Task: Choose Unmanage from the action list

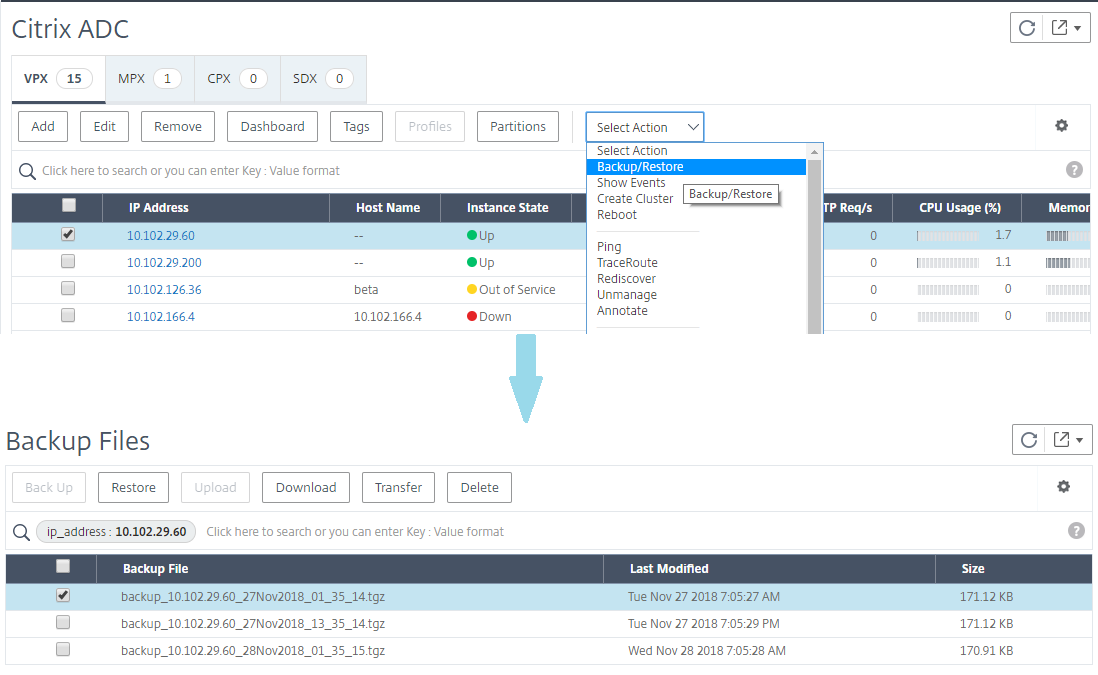Action: (x=627, y=295)
